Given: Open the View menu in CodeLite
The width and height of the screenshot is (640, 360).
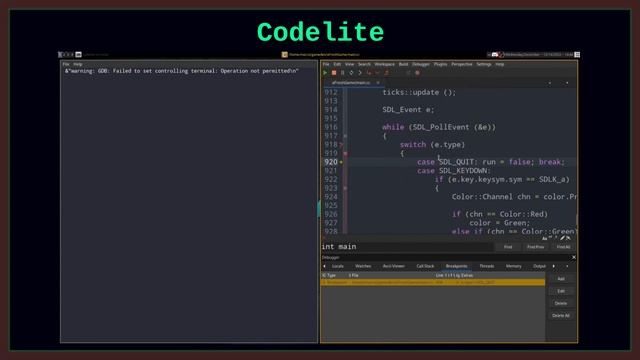Looking at the screenshot, I should tap(349, 64).
